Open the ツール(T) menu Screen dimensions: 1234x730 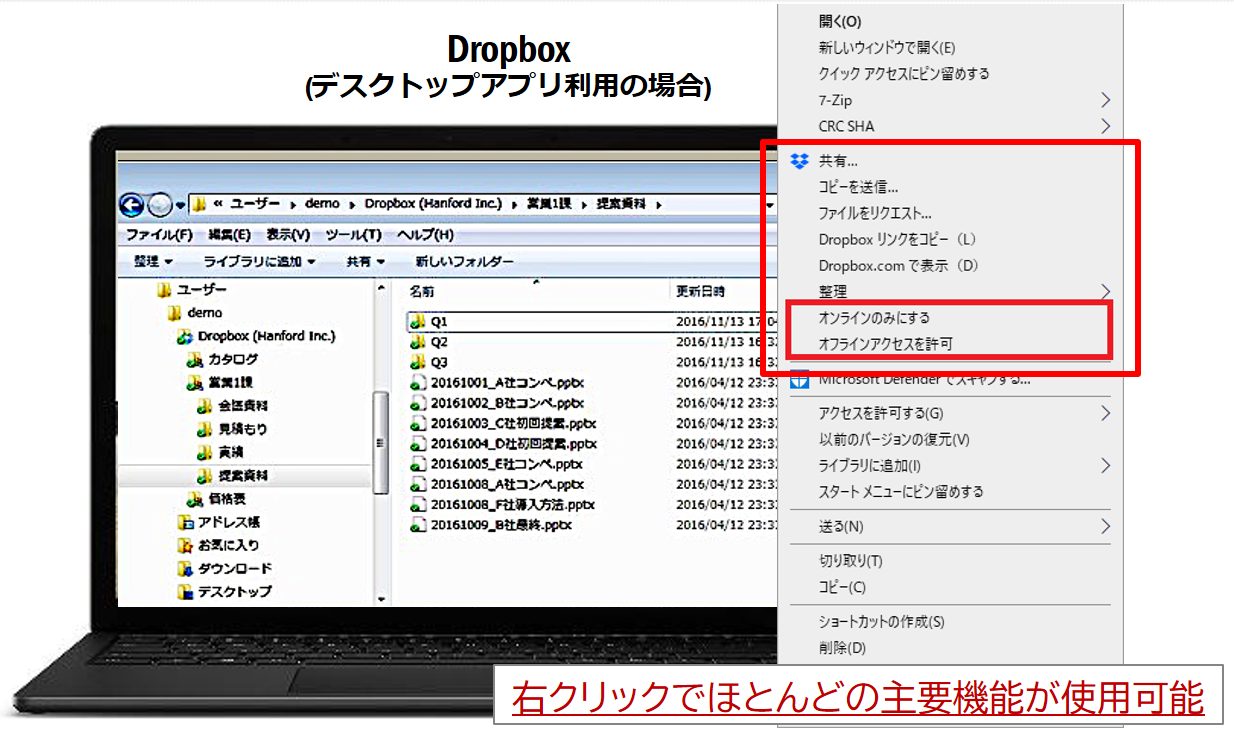353,235
